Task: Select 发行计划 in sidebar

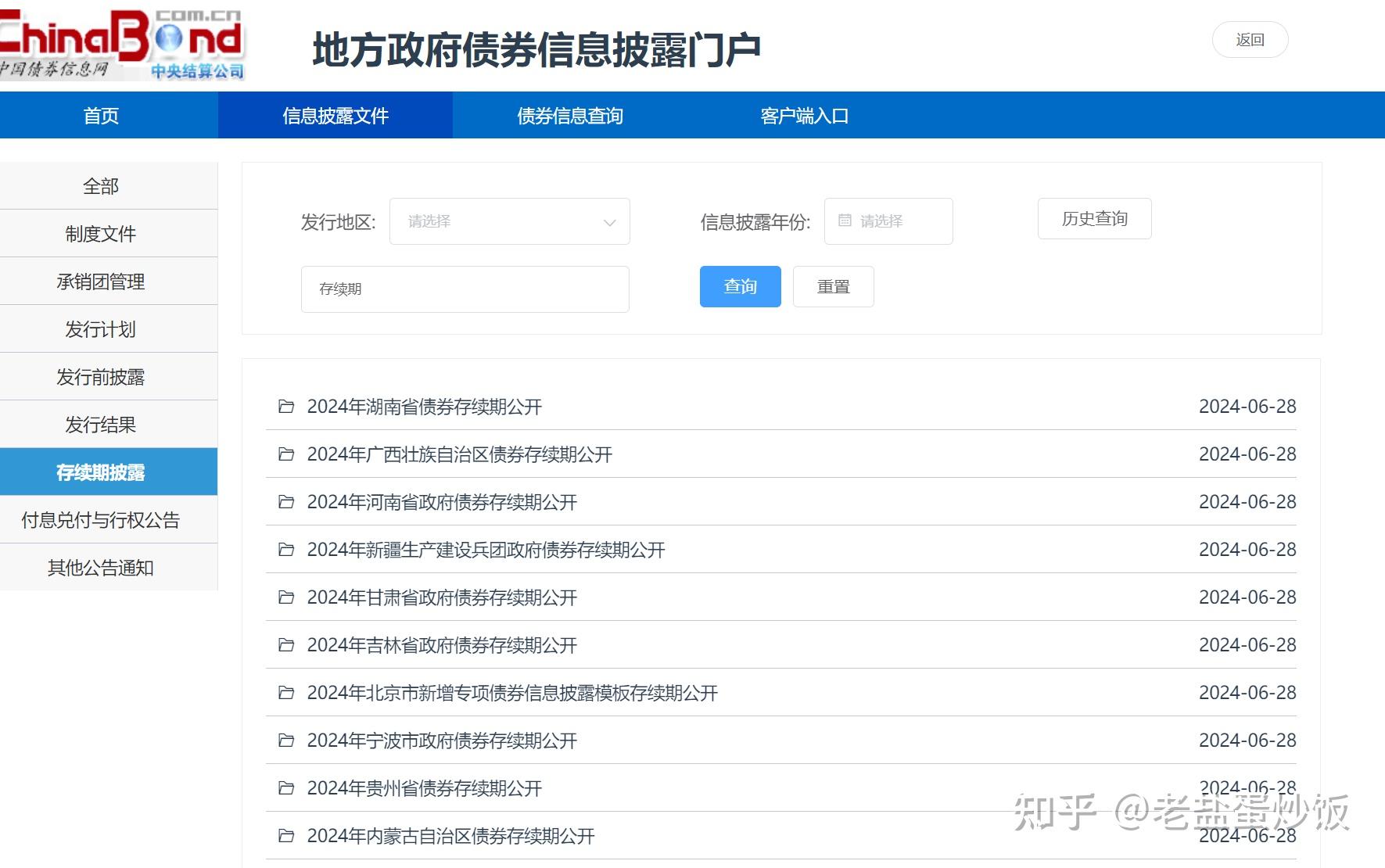Action: point(109,329)
